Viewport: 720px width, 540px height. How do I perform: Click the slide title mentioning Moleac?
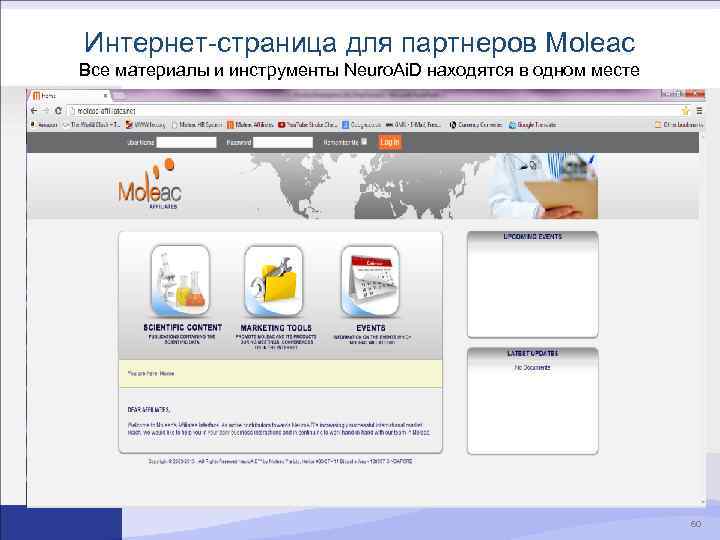point(360,42)
